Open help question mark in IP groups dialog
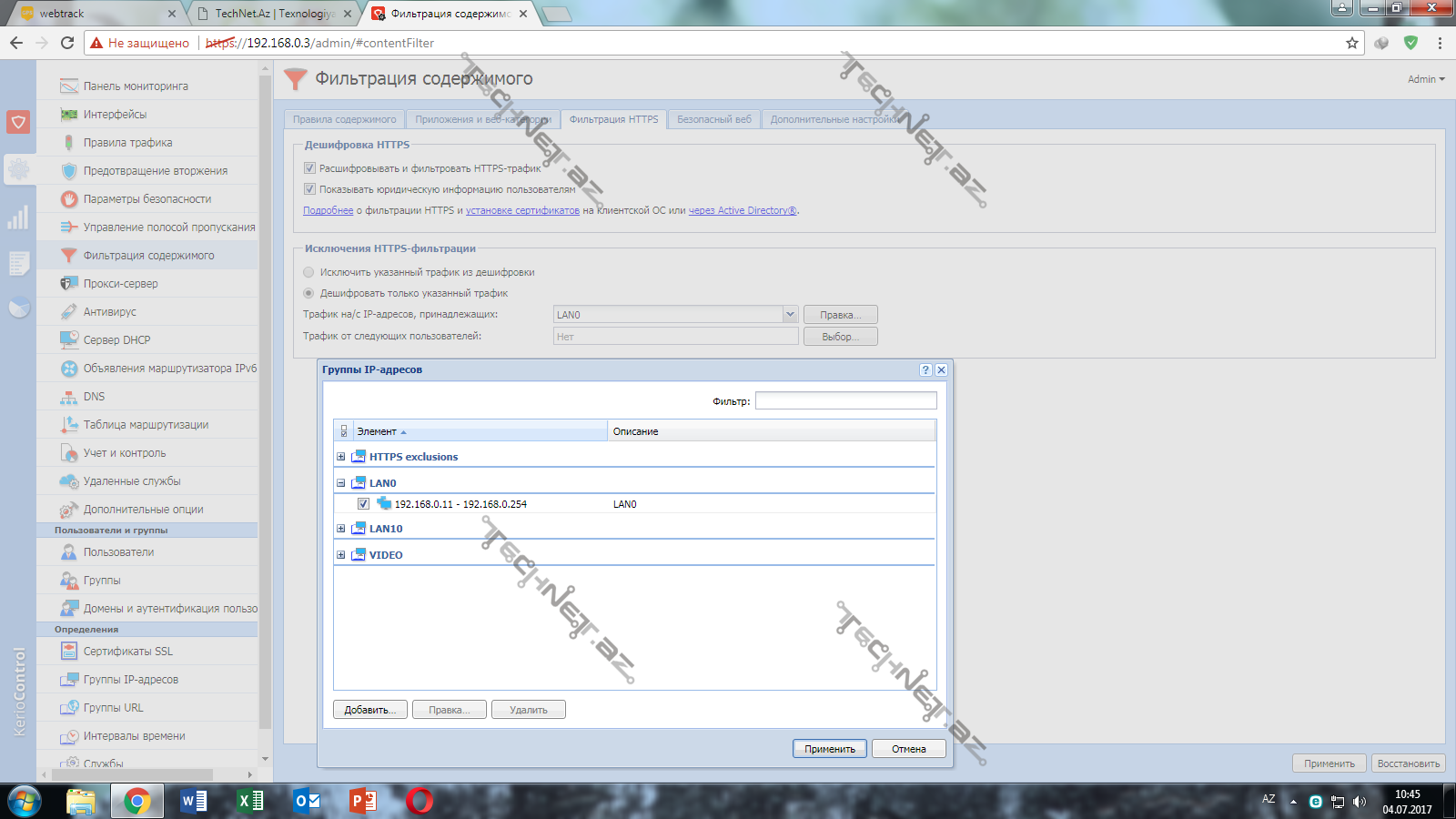 (x=925, y=370)
